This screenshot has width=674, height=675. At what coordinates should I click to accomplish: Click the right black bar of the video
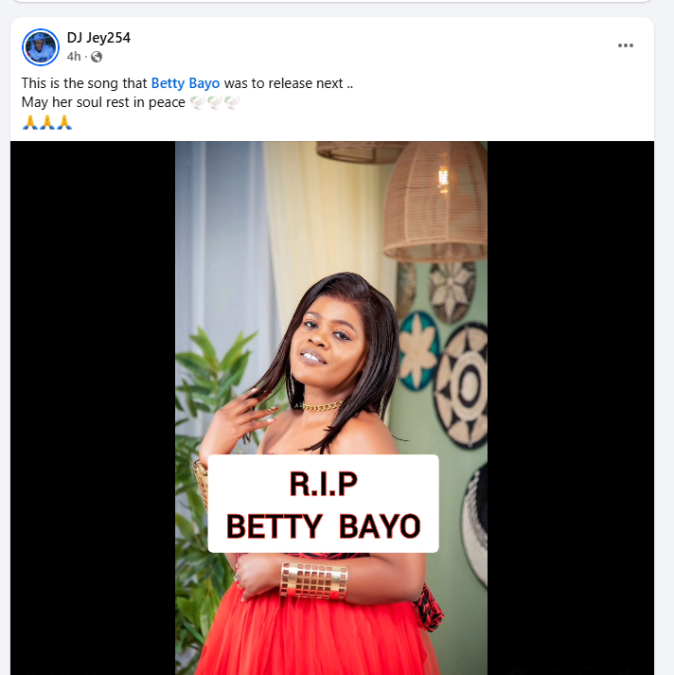(x=570, y=400)
